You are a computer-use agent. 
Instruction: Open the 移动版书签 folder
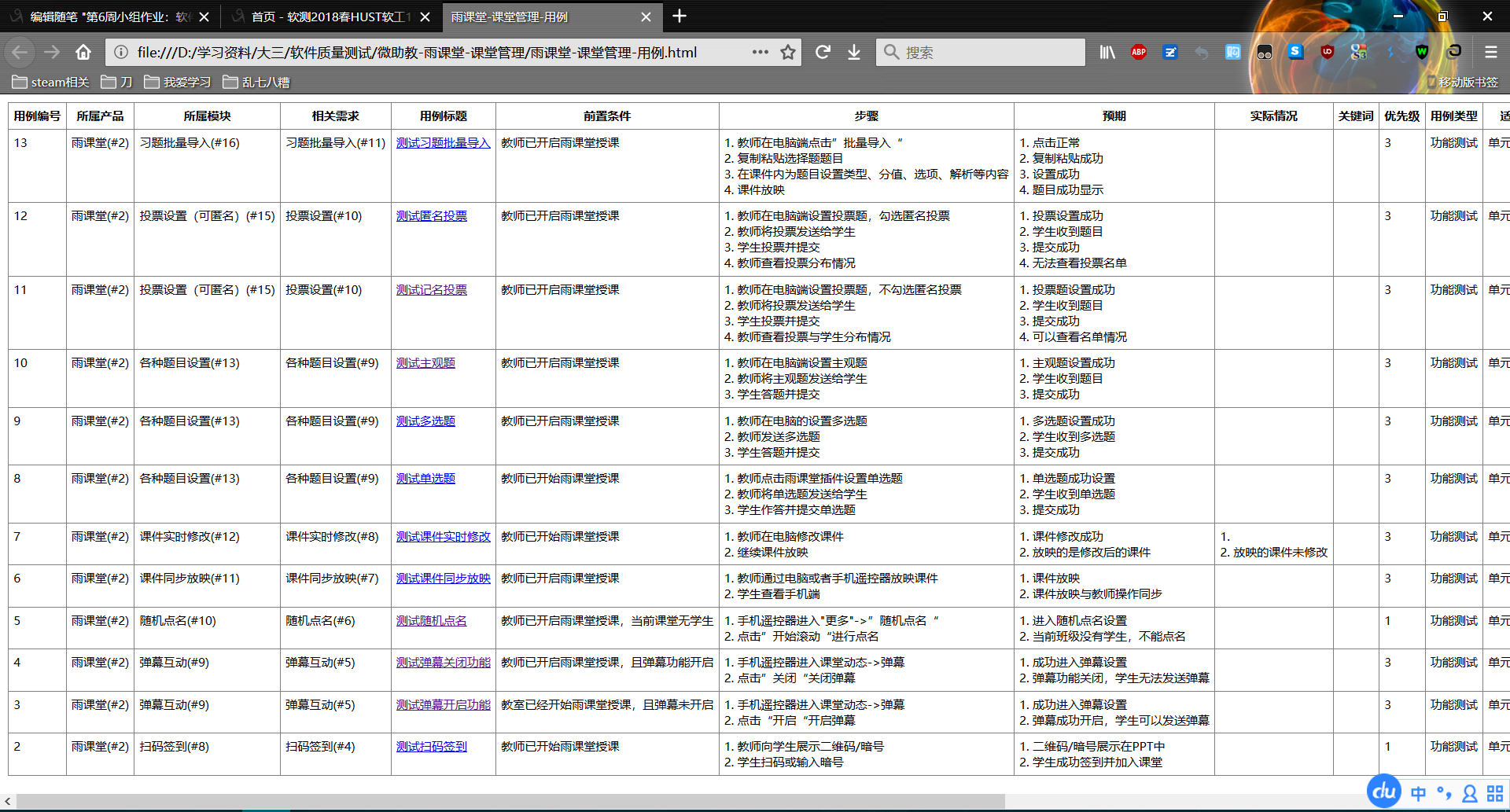pyautogui.click(x=1461, y=82)
